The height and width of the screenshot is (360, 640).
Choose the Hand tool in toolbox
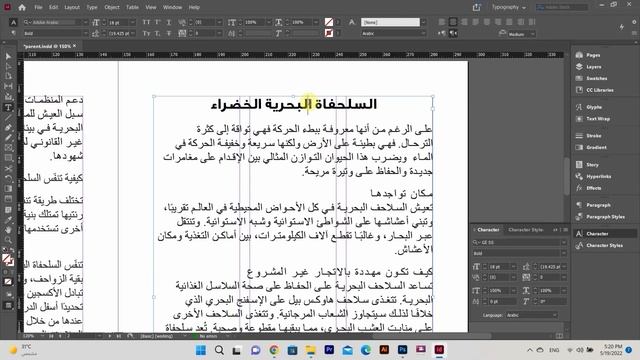point(8,230)
